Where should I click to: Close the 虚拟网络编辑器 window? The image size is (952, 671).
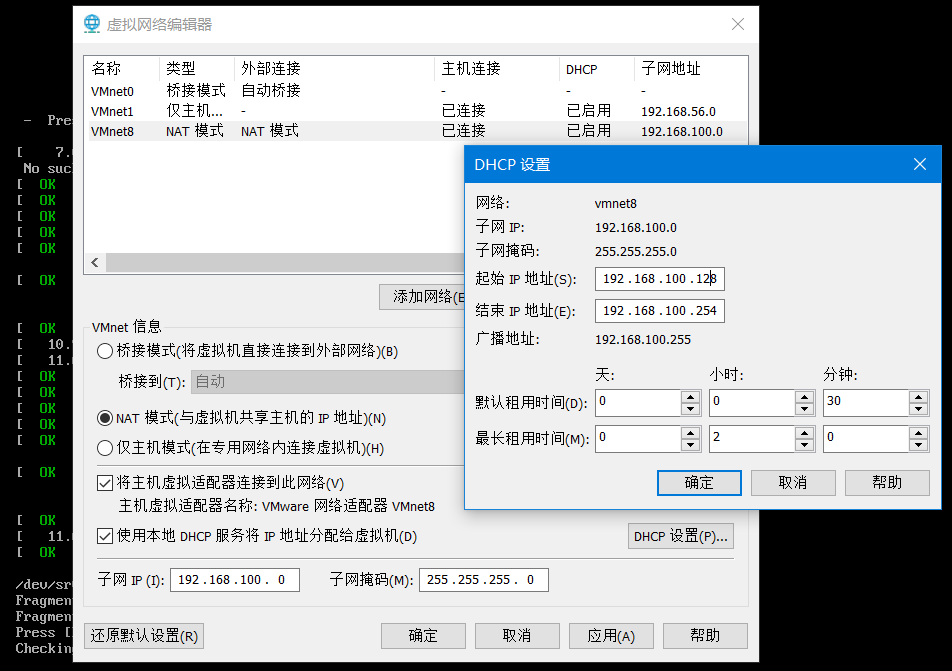coord(738,24)
